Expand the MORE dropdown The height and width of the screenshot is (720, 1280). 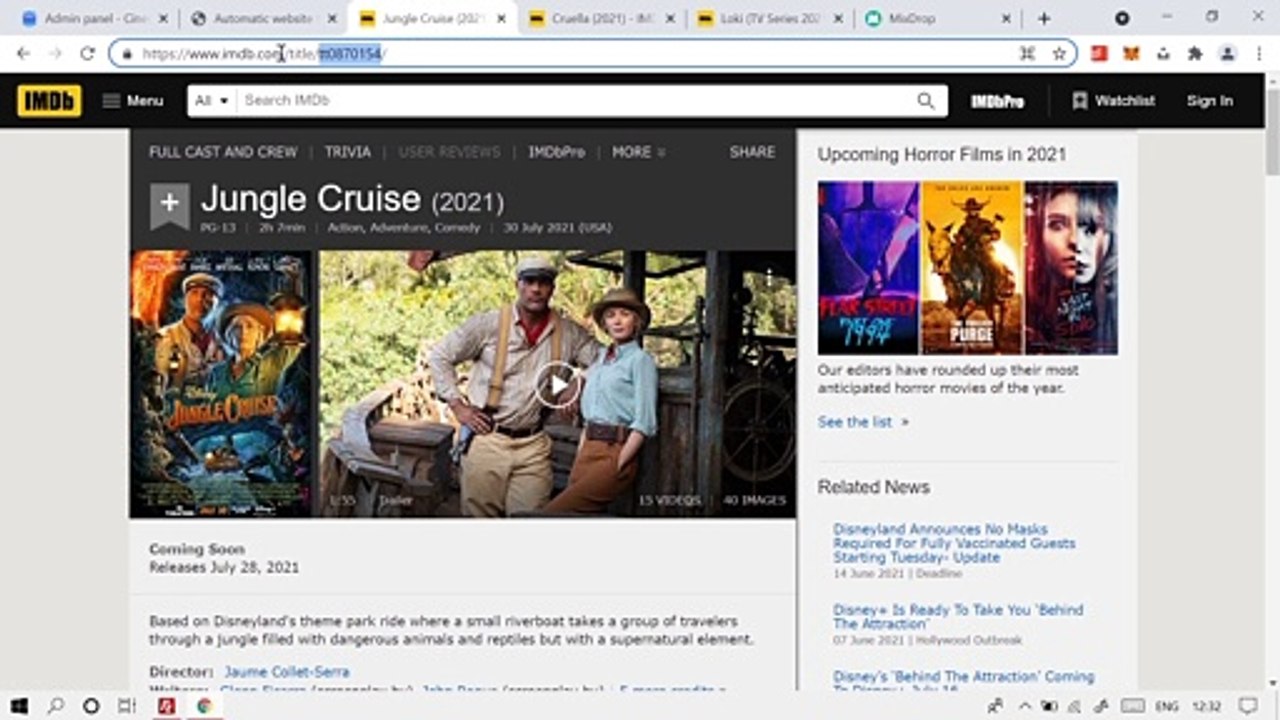[638, 152]
